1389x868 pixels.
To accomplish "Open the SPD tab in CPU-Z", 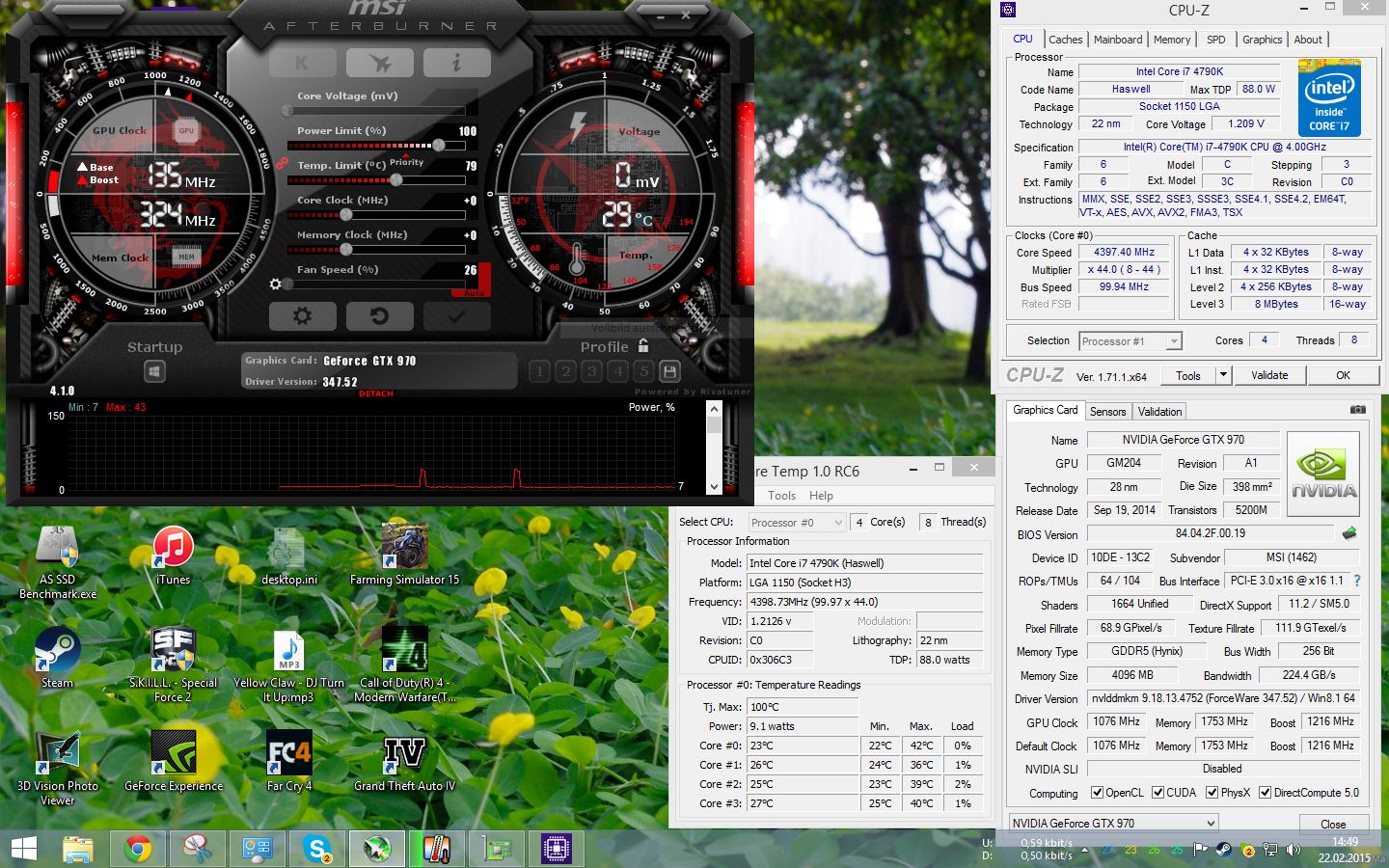I will tap(1216, 40).
